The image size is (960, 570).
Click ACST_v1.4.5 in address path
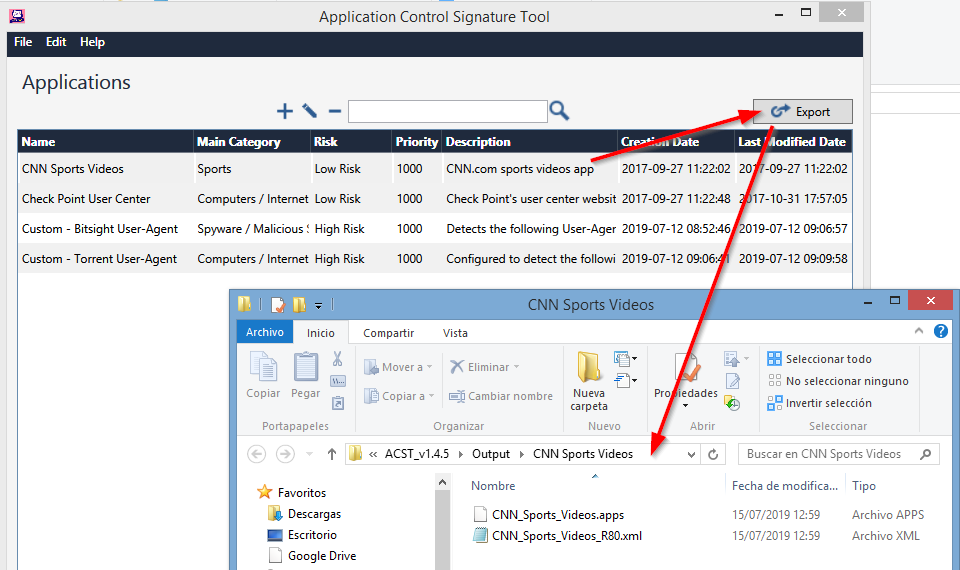416,454
